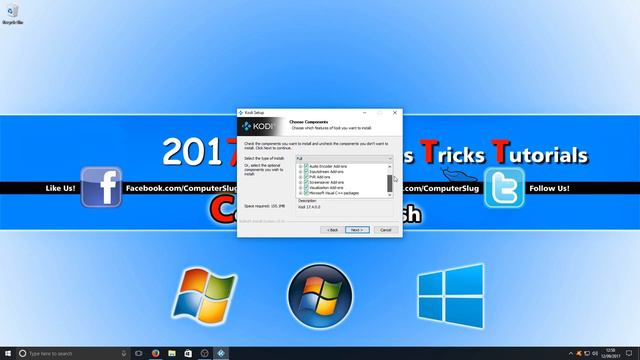Open the Recycle Bin desktop icon

tap(12, 14)
